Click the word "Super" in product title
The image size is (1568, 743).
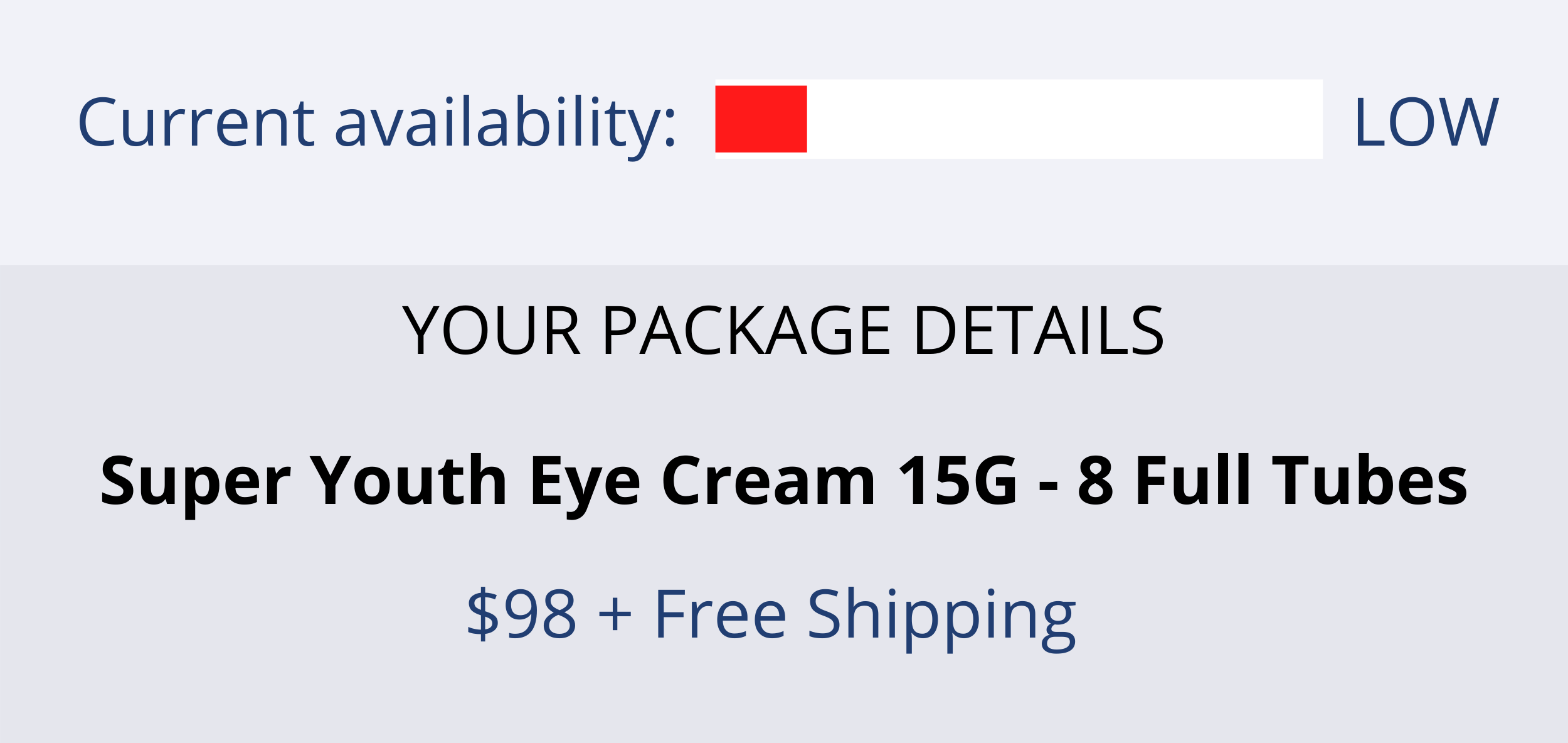(x=195, y=484)
